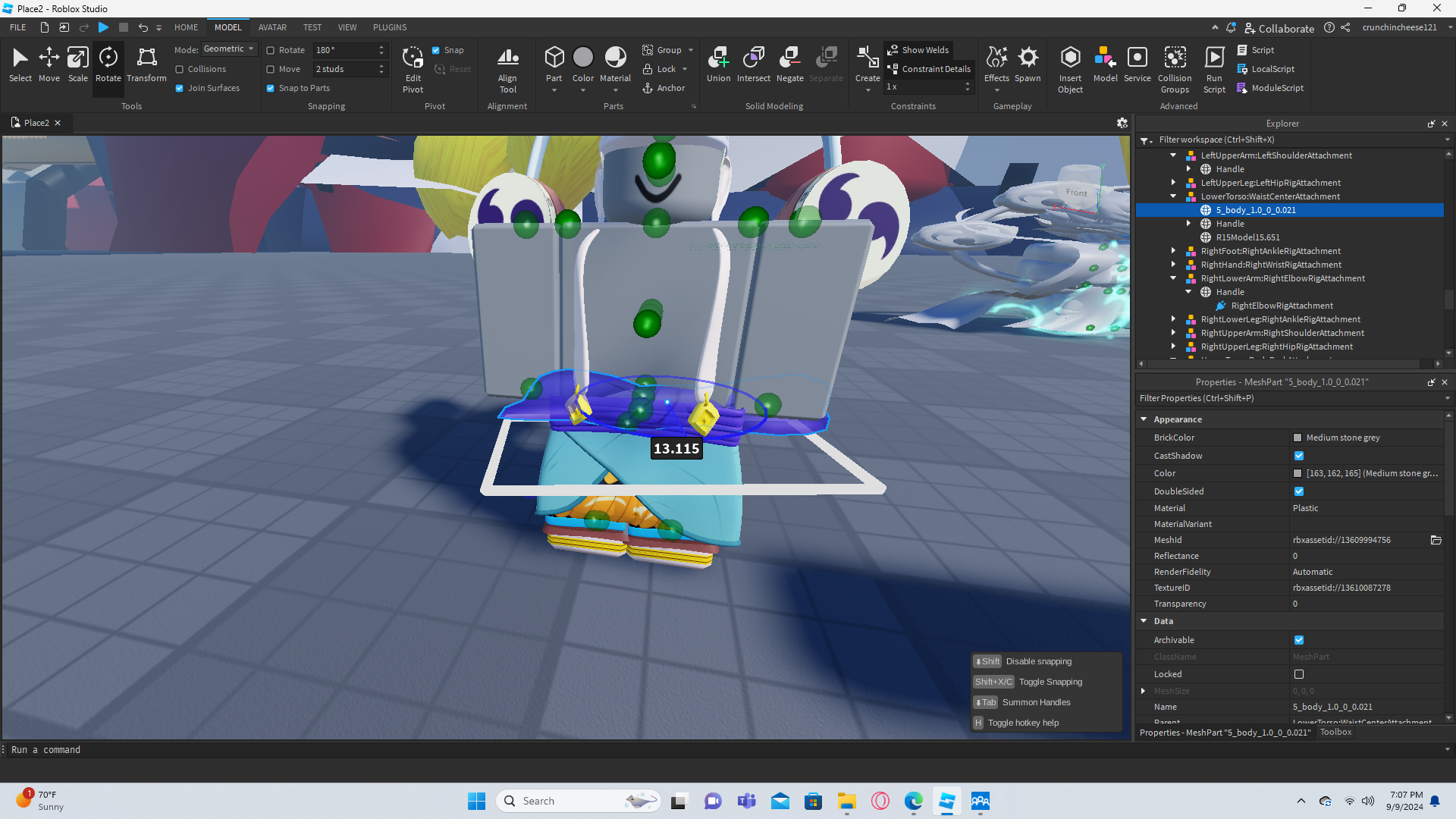
Task: Collapse the Appearance properties section
Action: (1144, 419)
